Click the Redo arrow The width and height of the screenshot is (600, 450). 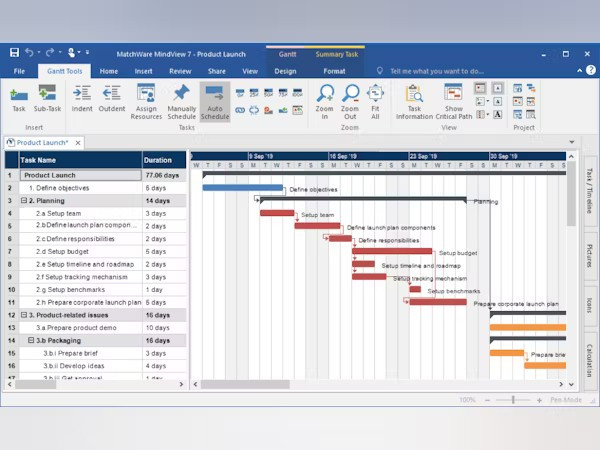(x=50, y=52)
